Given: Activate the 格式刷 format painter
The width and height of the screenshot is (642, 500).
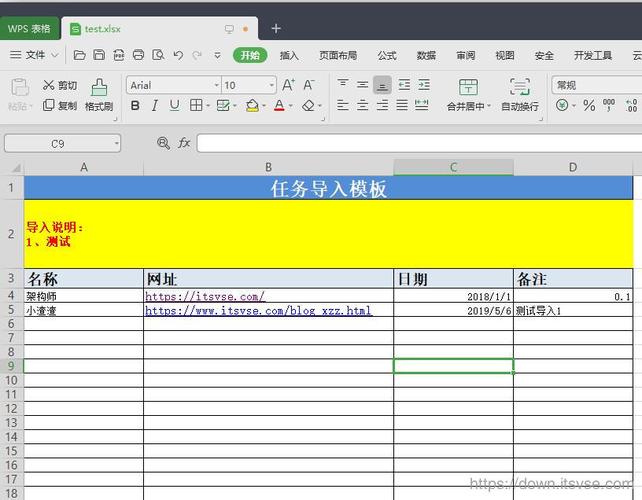Looking at the screenshot, I should tap(99, 95).
